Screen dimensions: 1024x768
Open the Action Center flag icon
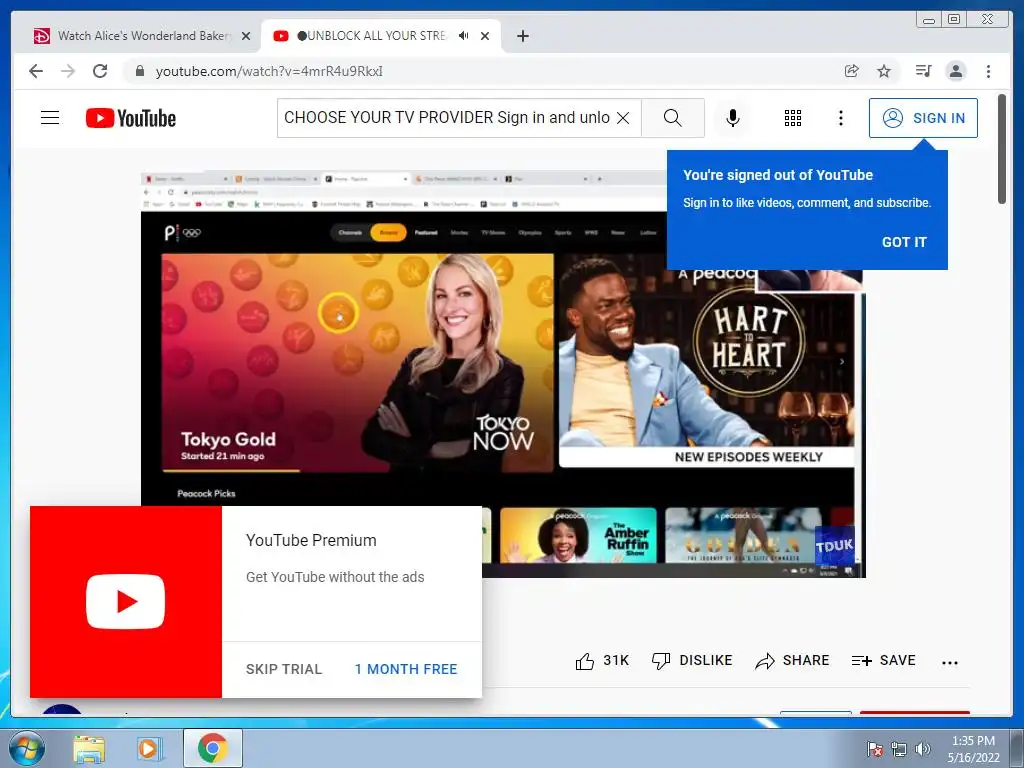click(875, 749)
